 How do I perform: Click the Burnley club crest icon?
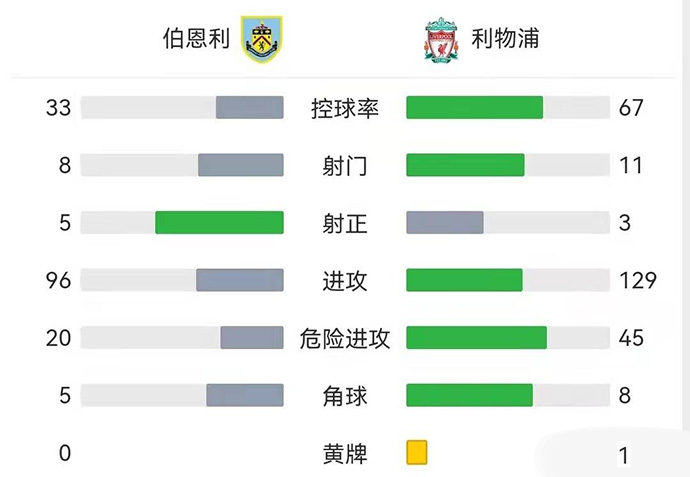click(262, 40)
